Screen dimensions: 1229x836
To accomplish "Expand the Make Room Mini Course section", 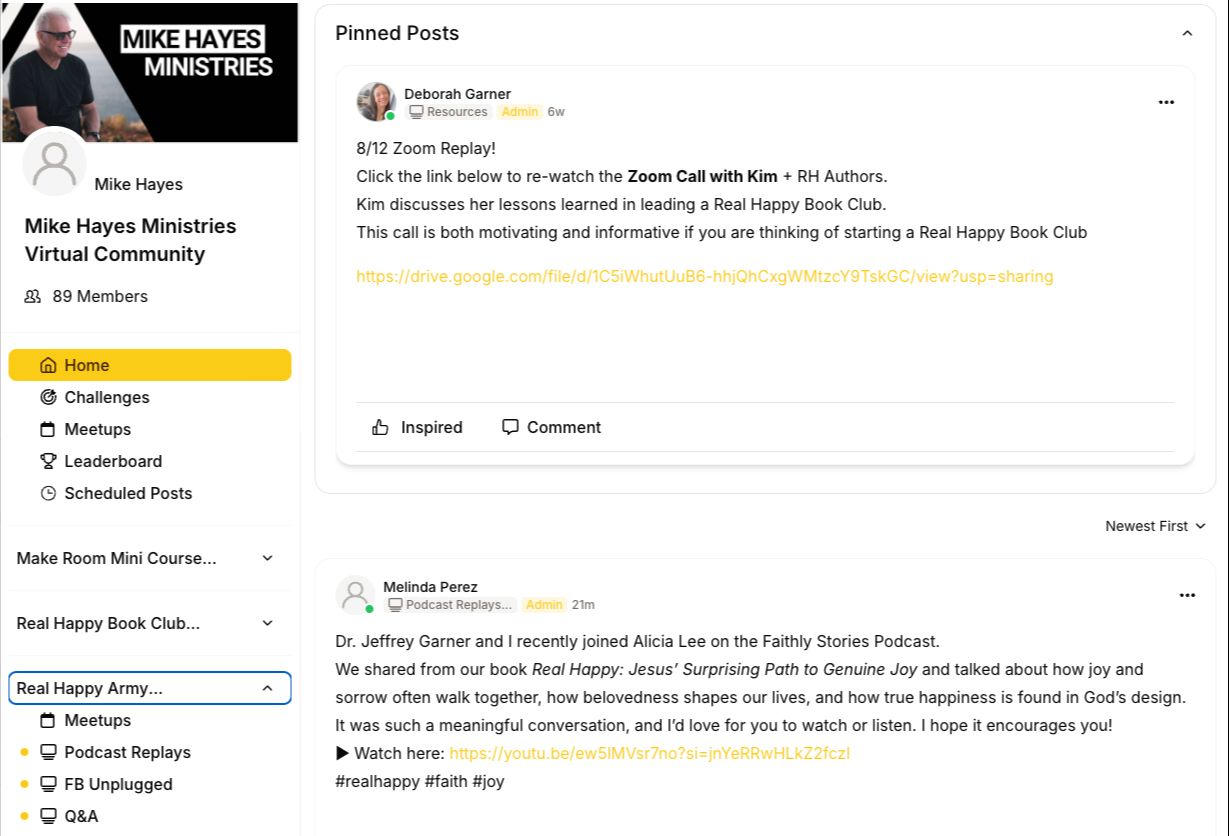I will coord(267,558).
